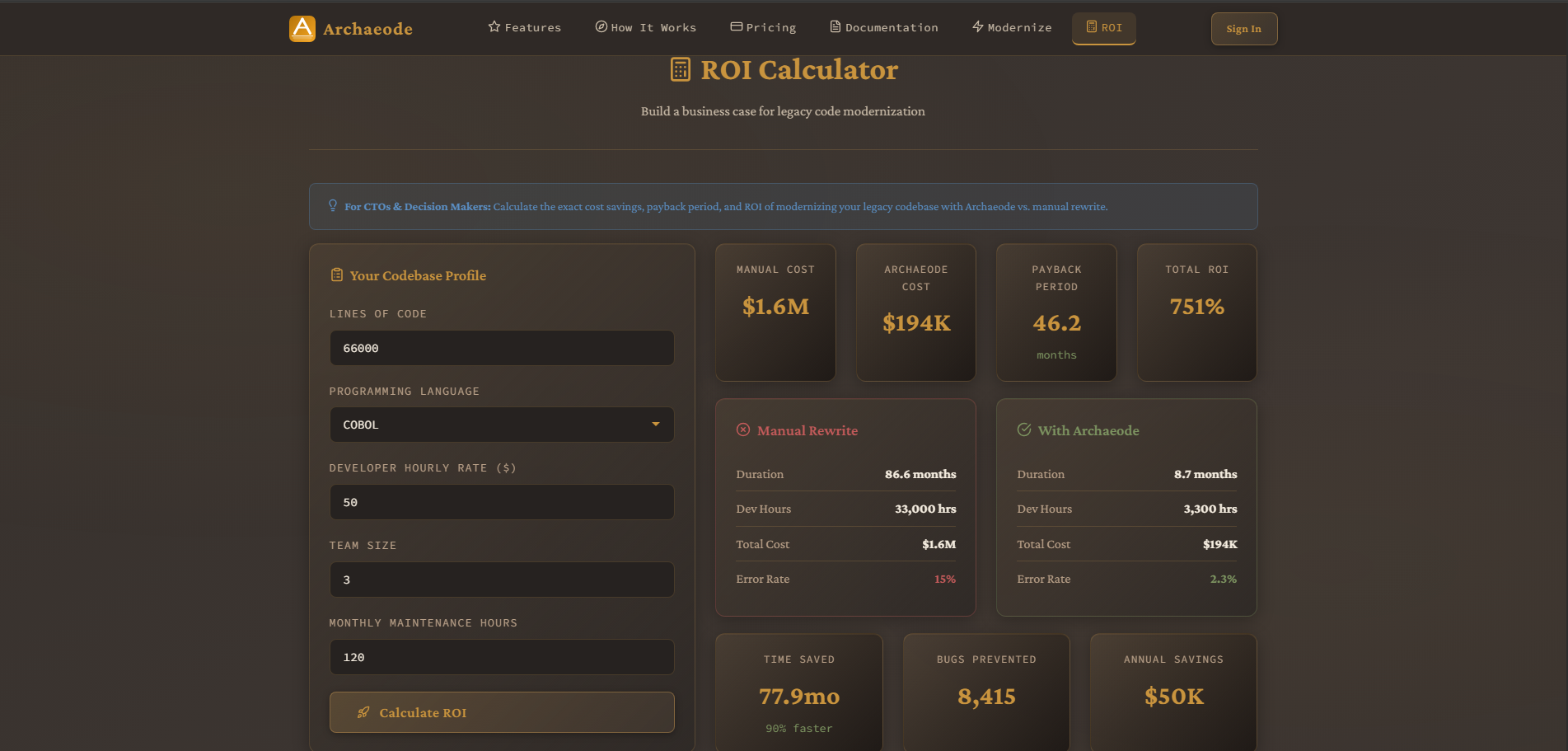The height and width of the screenshot is (751, 1568).
Task: Click the Monthly Maintenance Hours input field
Action: 502,657
